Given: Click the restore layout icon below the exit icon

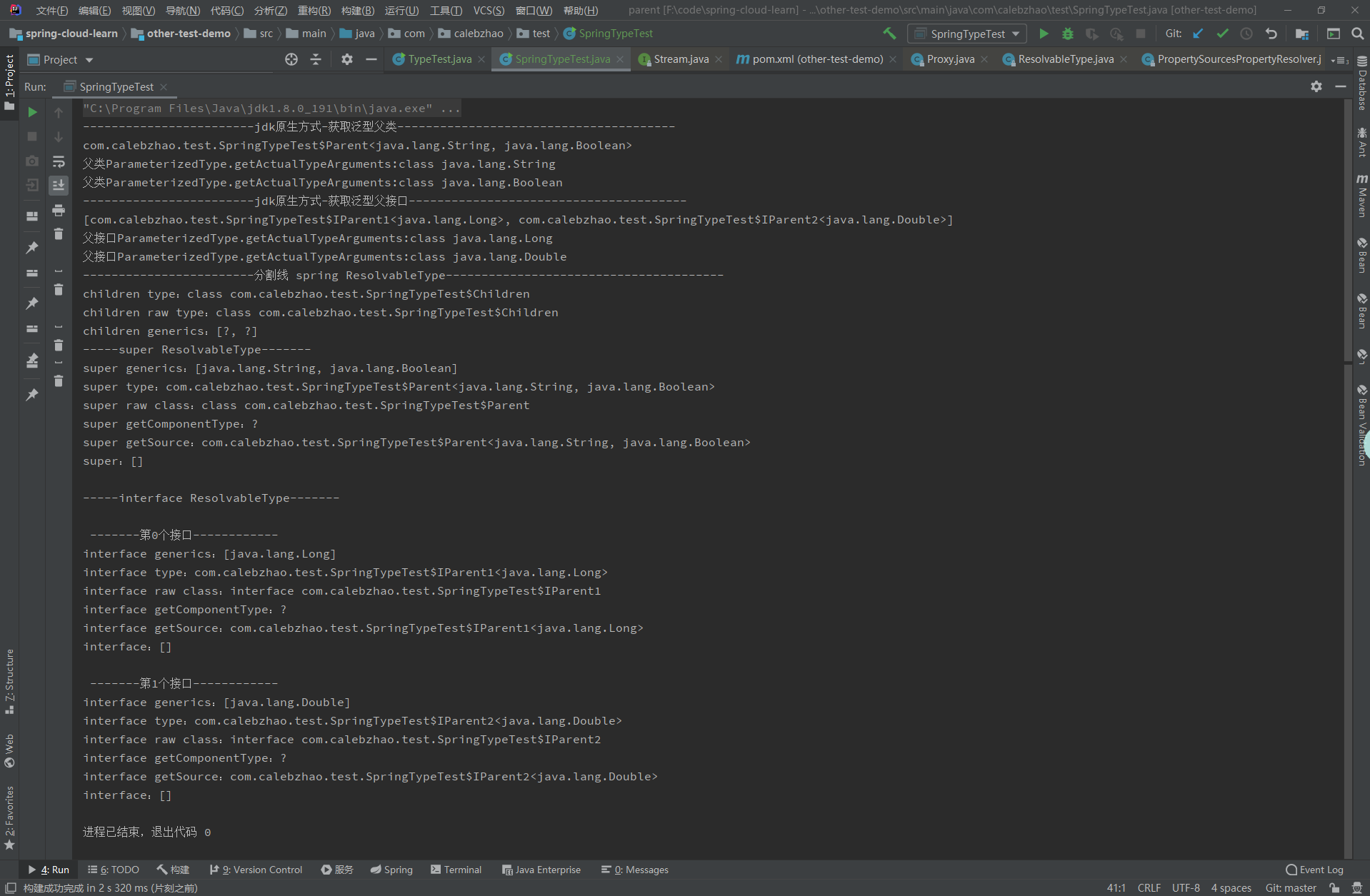Looking at the screenshot, I should click(32, 216).
